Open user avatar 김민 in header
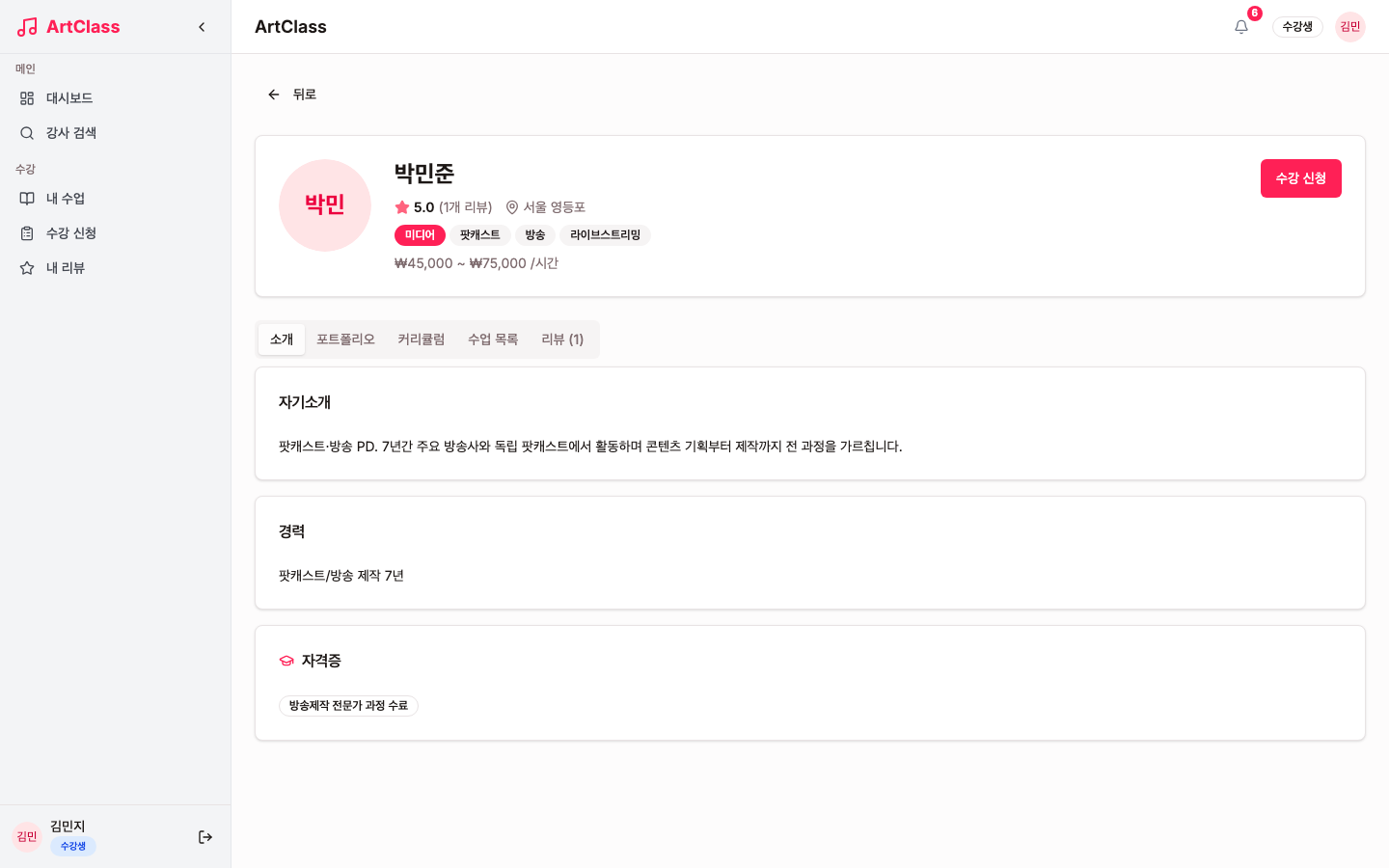The height and width of the screenshot is (868, 1389). pyautogui.click(x=1350, y=27)
